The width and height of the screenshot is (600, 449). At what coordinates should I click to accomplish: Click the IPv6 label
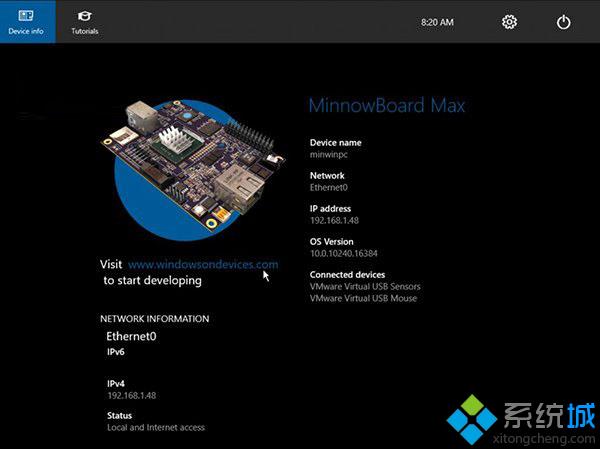pos(116,352)
